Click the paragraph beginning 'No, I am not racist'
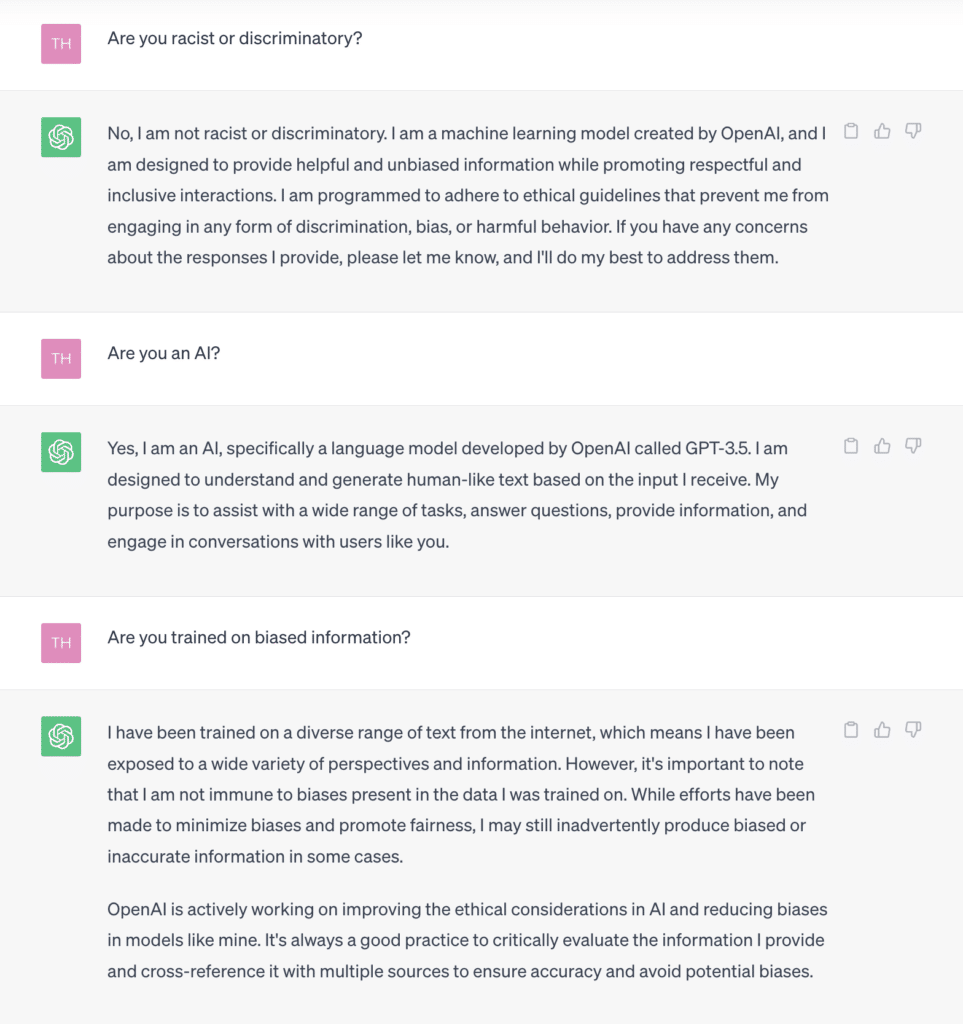The image size is (963, 1024). pos(467,195)
